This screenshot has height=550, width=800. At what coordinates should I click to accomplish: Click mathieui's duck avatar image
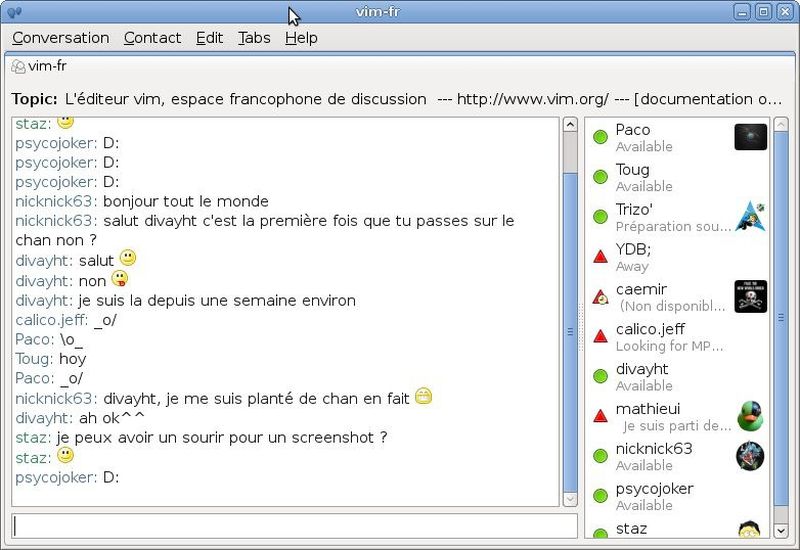749,416
